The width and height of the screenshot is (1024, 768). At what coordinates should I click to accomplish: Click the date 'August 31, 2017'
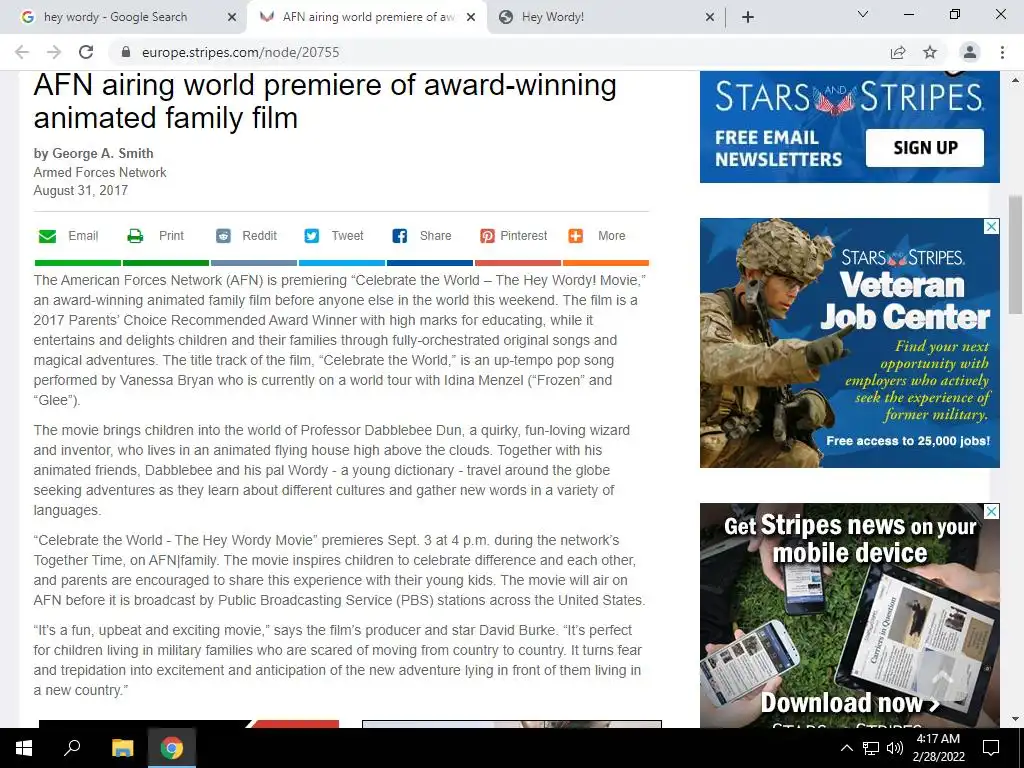80,191
